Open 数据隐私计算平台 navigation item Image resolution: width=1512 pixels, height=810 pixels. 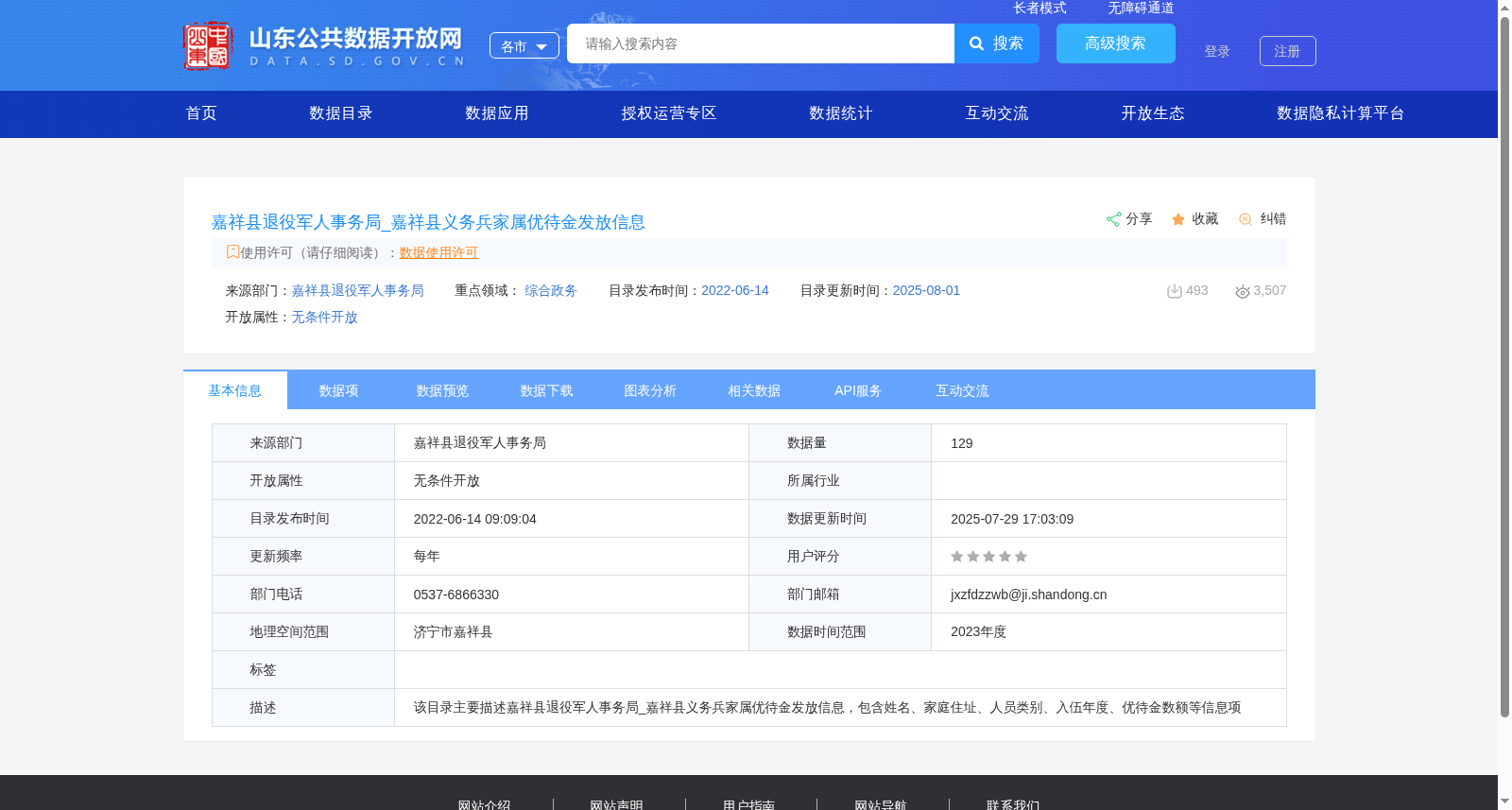click(1341, 113)
